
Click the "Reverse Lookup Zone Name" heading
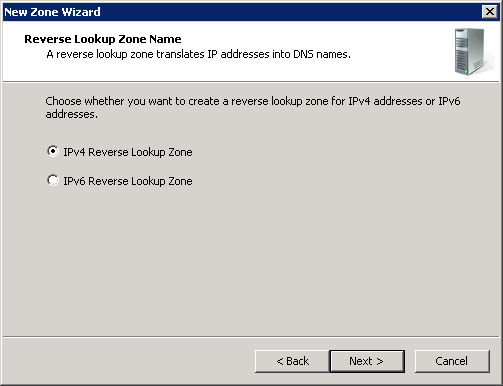(x=103, y=39)
